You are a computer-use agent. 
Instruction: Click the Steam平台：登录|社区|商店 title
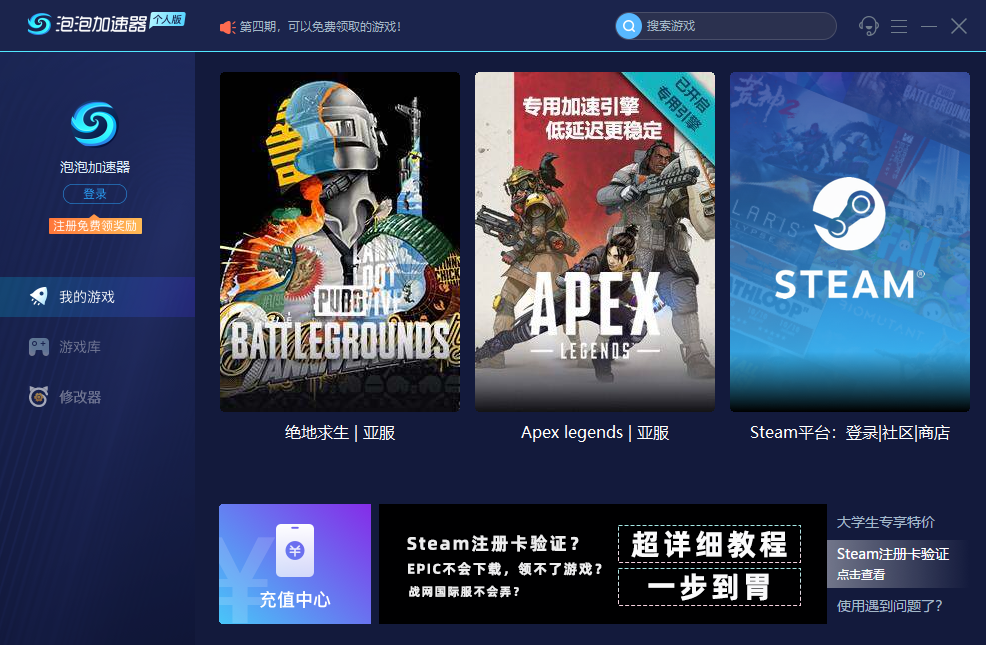tap(850, 433)
